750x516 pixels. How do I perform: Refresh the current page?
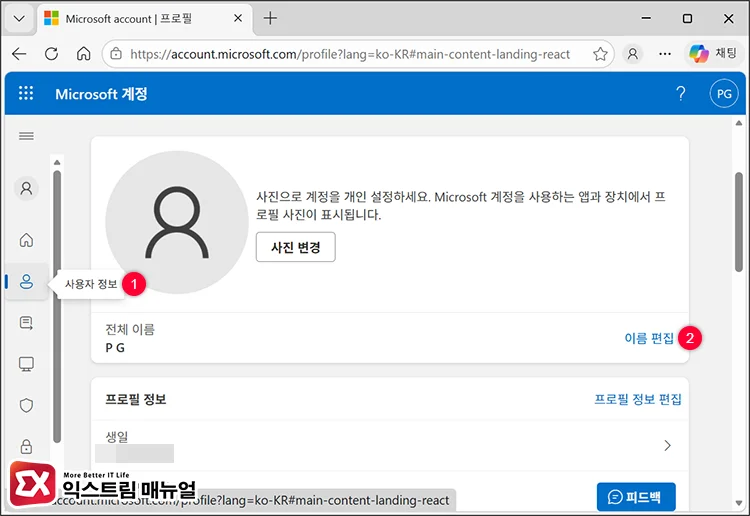51,54
